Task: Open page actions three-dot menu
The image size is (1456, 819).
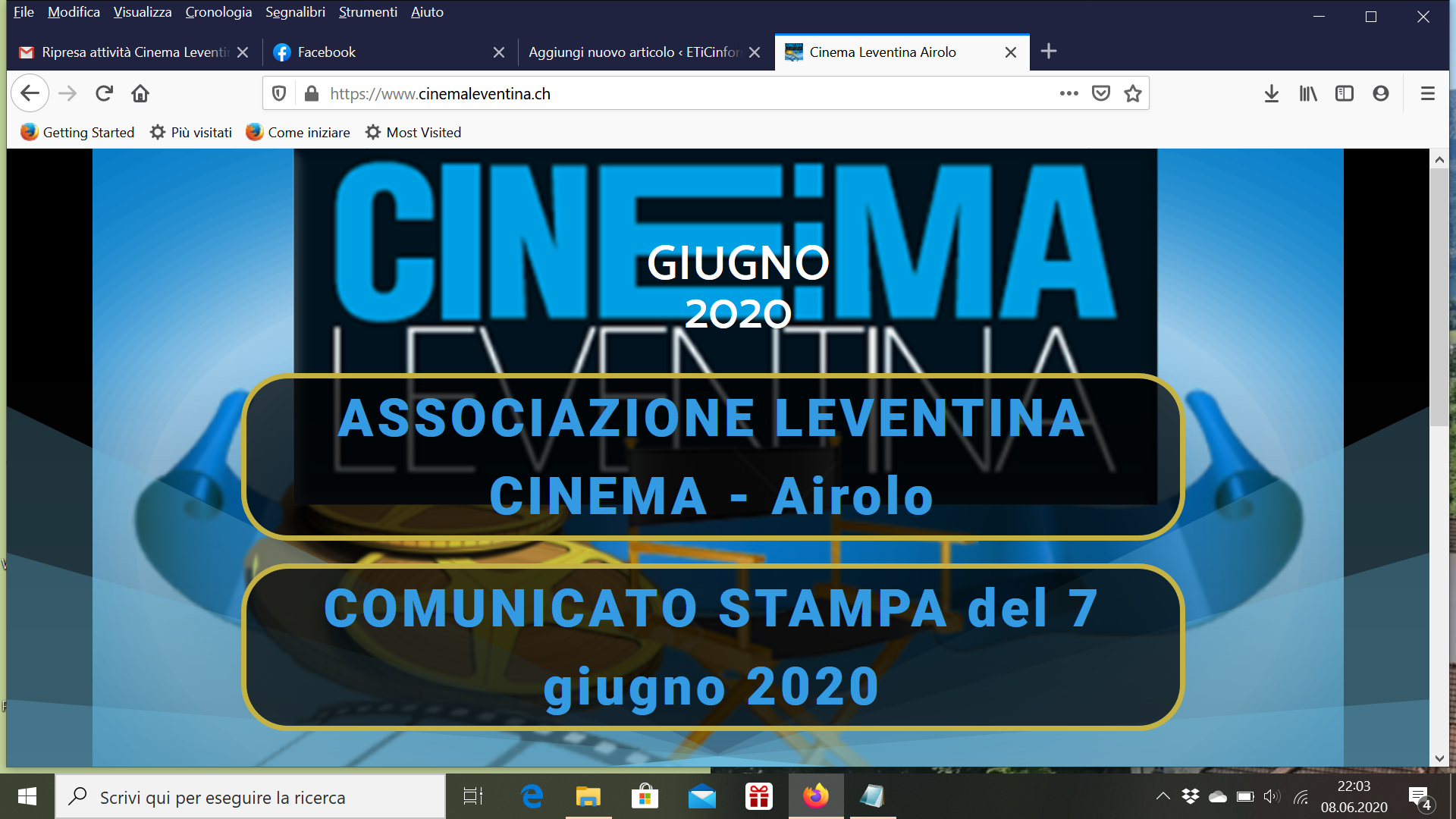Action: tap(1069, 93)
